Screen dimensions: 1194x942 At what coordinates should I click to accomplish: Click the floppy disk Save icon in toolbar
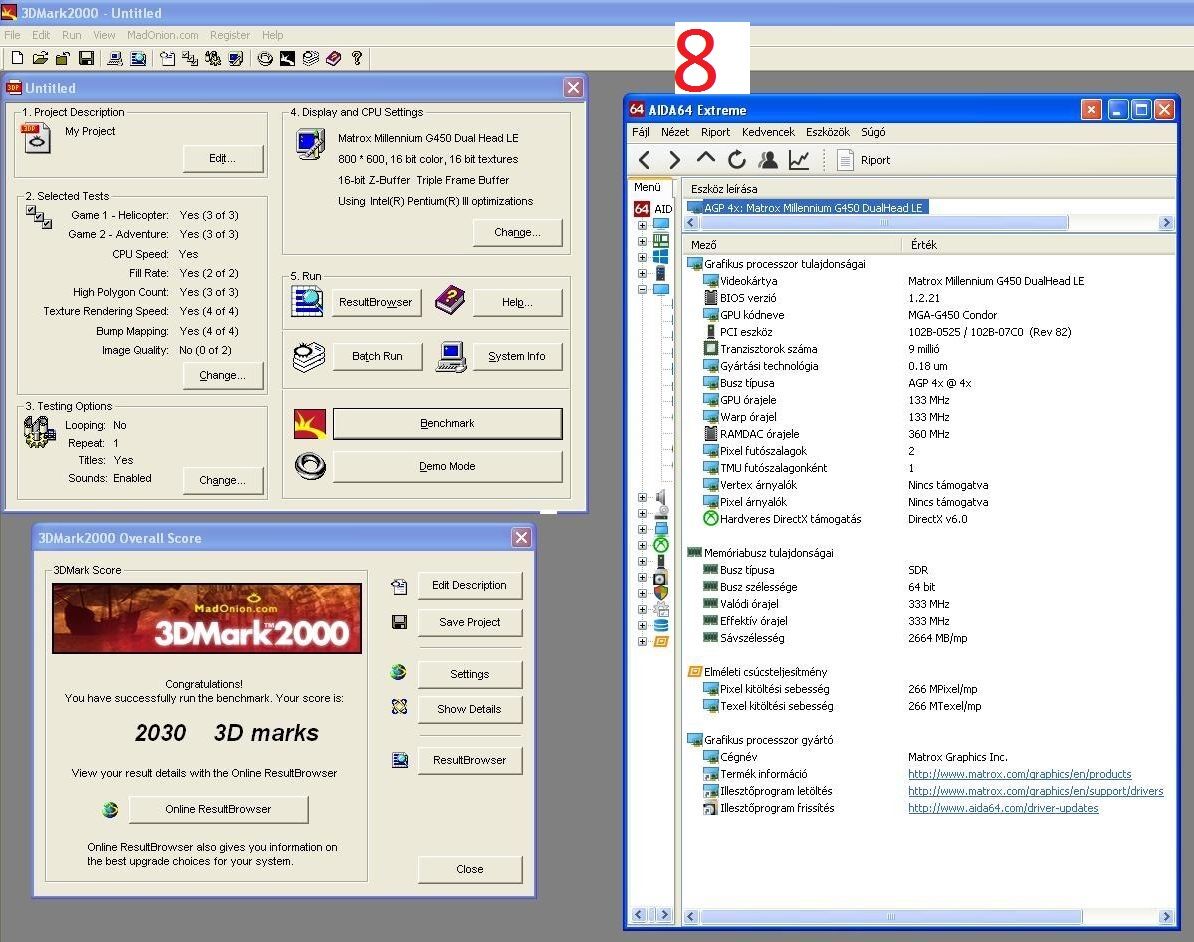click(x=87, y=58)
